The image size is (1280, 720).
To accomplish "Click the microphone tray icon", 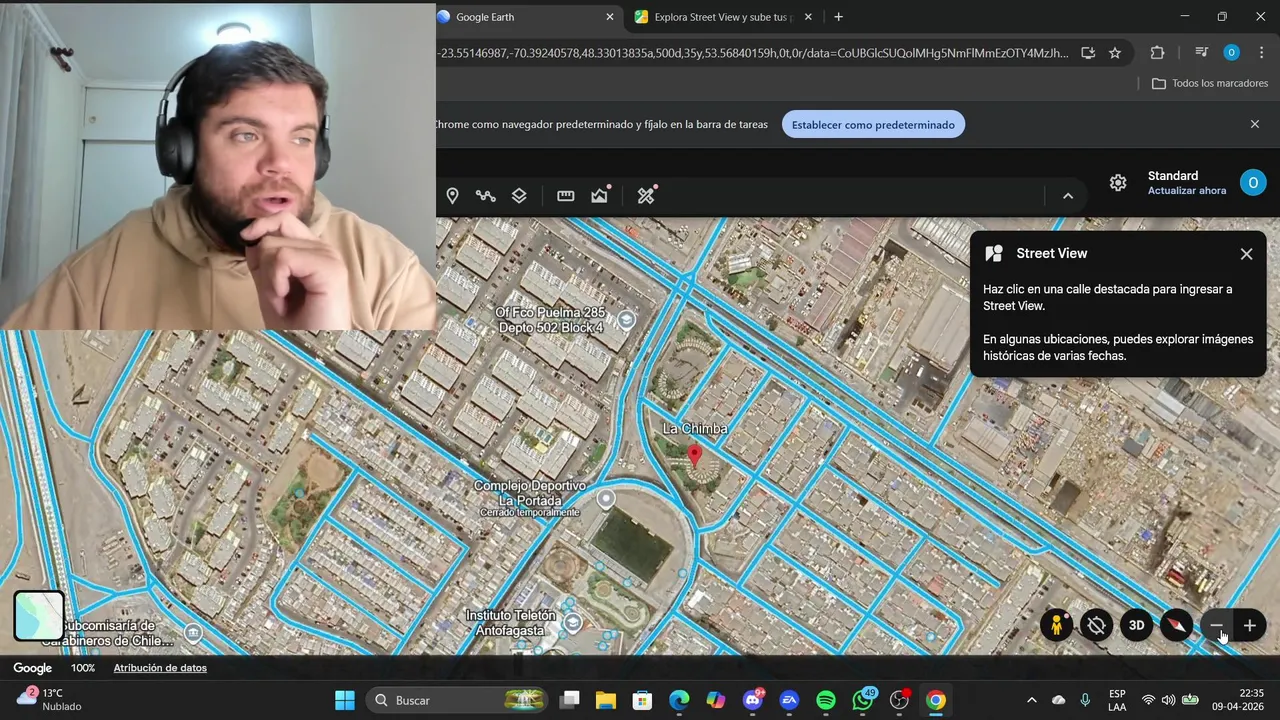I will (1085, 700).
